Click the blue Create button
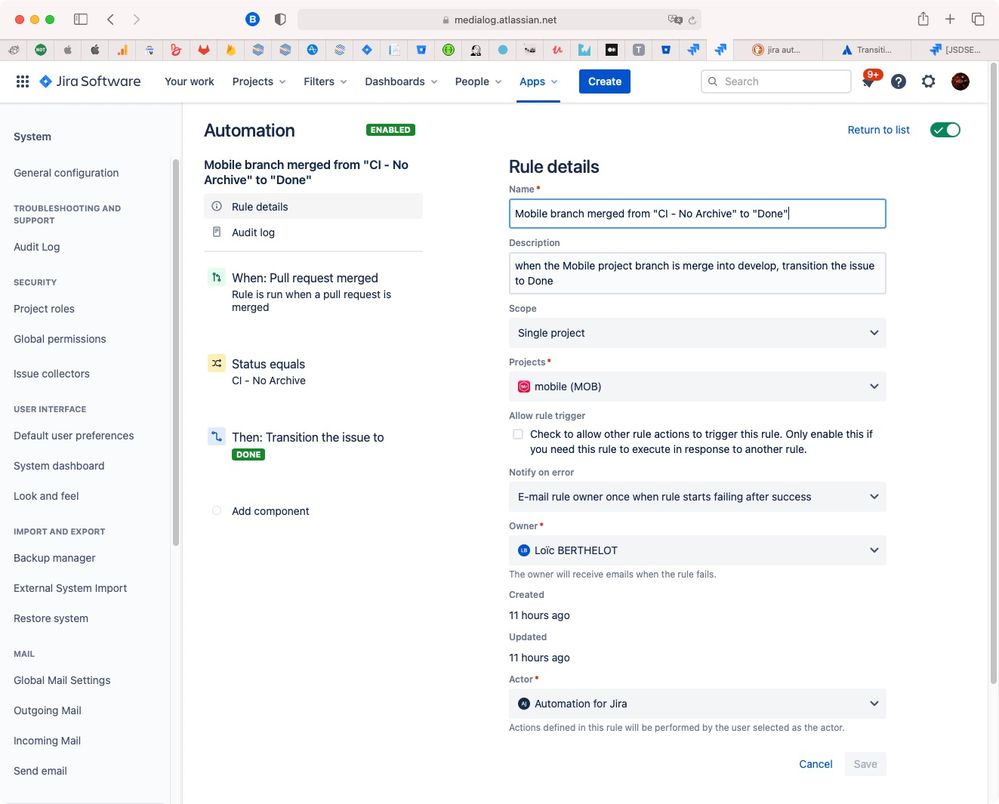This screenshot has height=804, width=999. pos(604,82)
